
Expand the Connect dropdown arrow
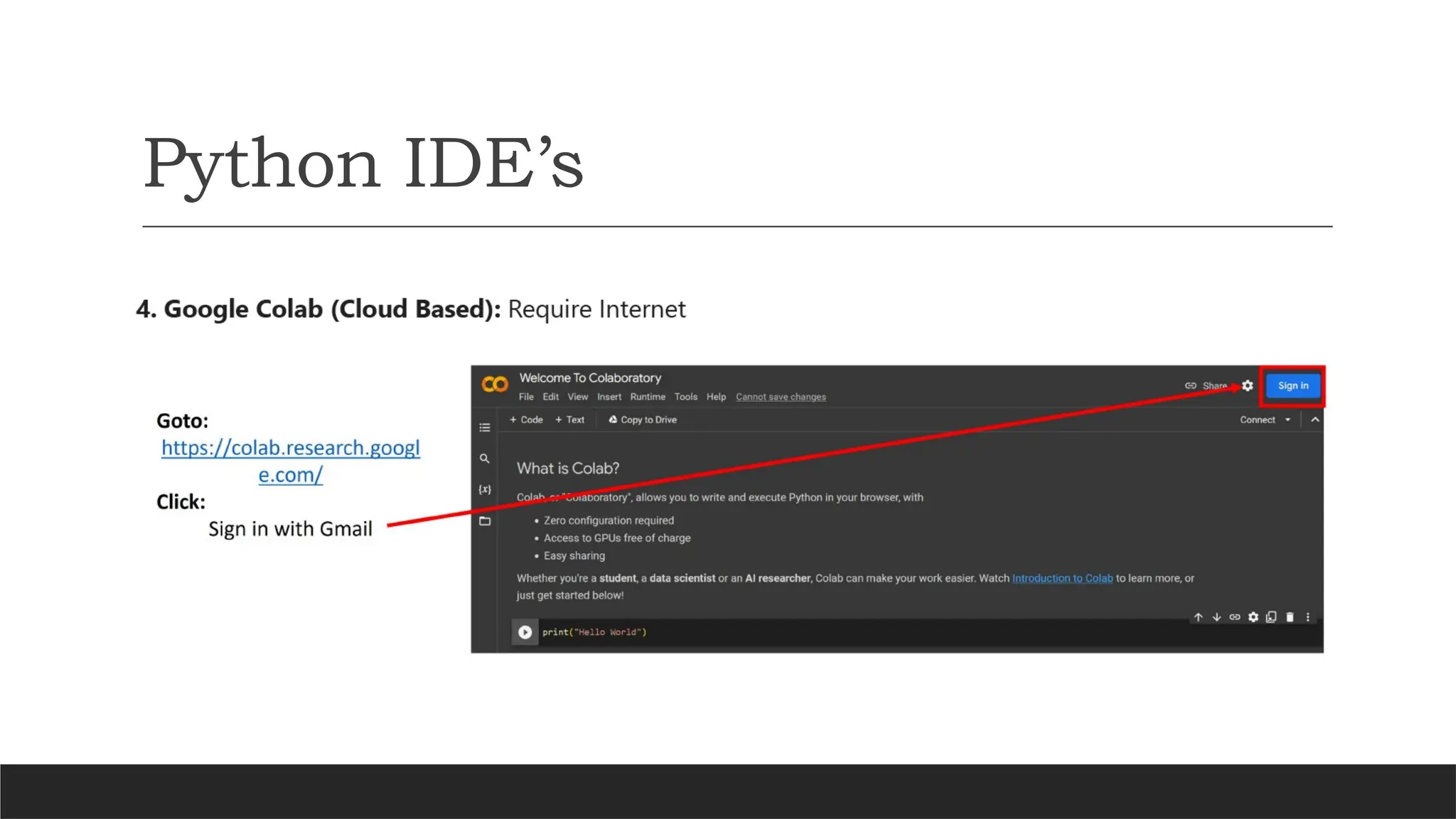click(1288, 420)
